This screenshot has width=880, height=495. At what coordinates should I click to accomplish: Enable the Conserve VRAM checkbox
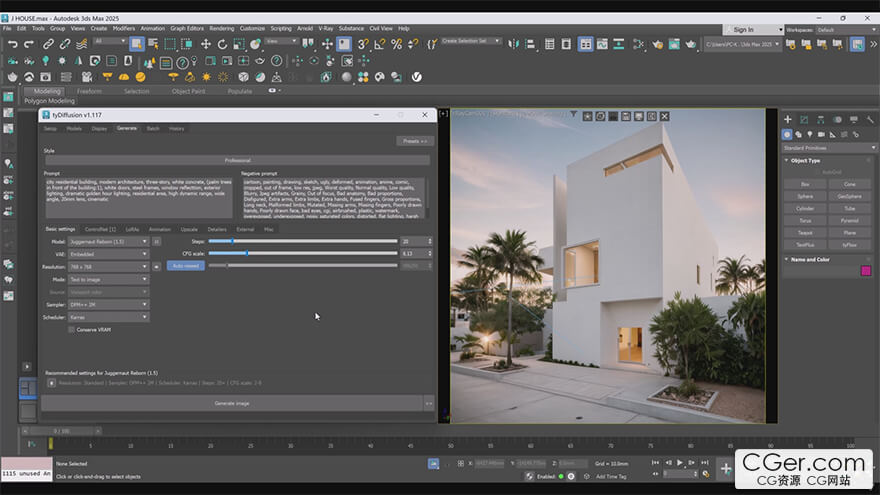click(x=71, y=329)
